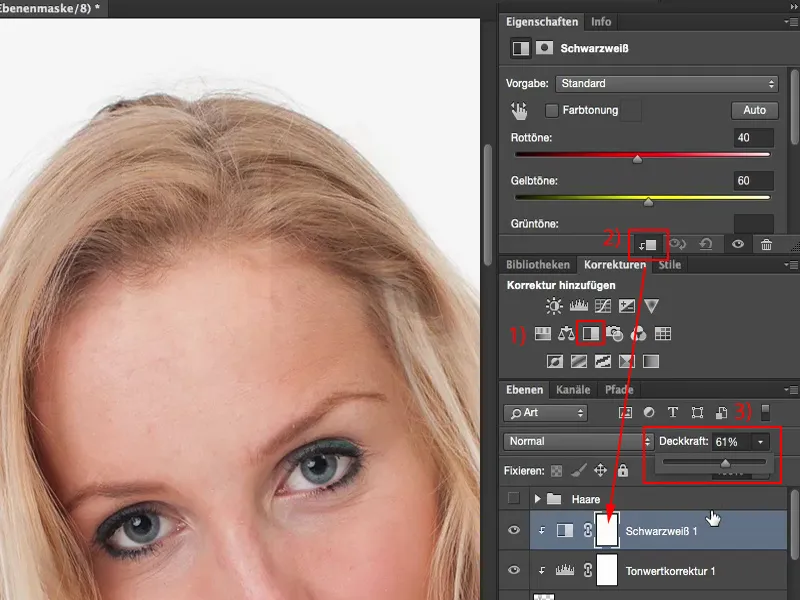
Task: Select the Stile tab
Action: (669, 265)
